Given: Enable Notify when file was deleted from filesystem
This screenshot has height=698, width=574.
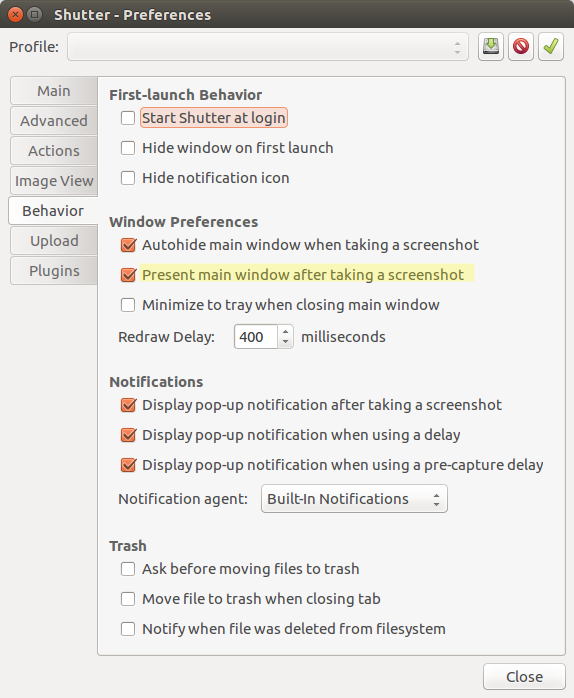Looking at the screenshot, I should (128, 629).
